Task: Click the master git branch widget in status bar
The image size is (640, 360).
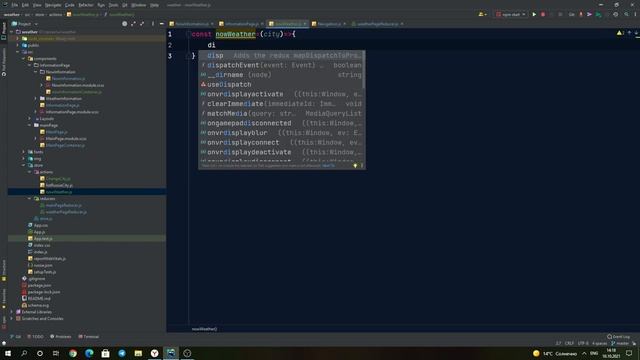Action: 621,343
